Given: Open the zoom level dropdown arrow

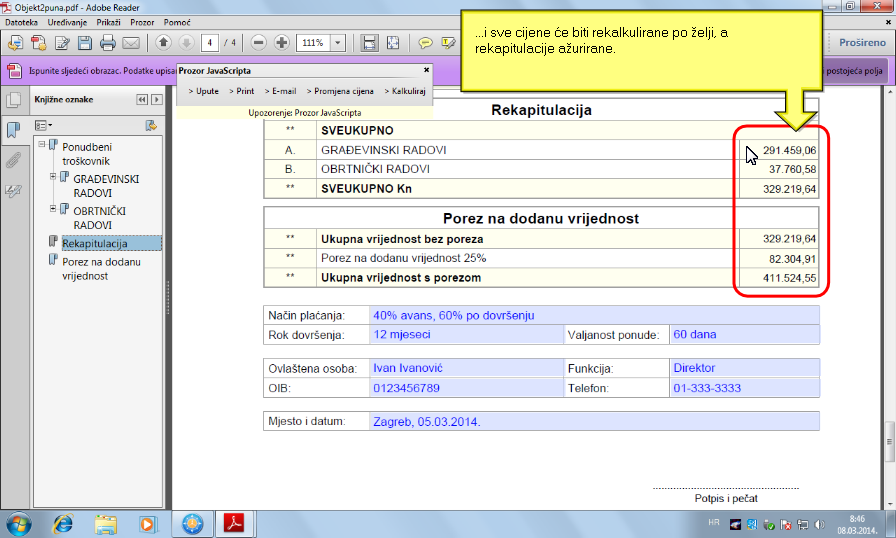Looking at the screenshot, I should click(x=338, y=43).
